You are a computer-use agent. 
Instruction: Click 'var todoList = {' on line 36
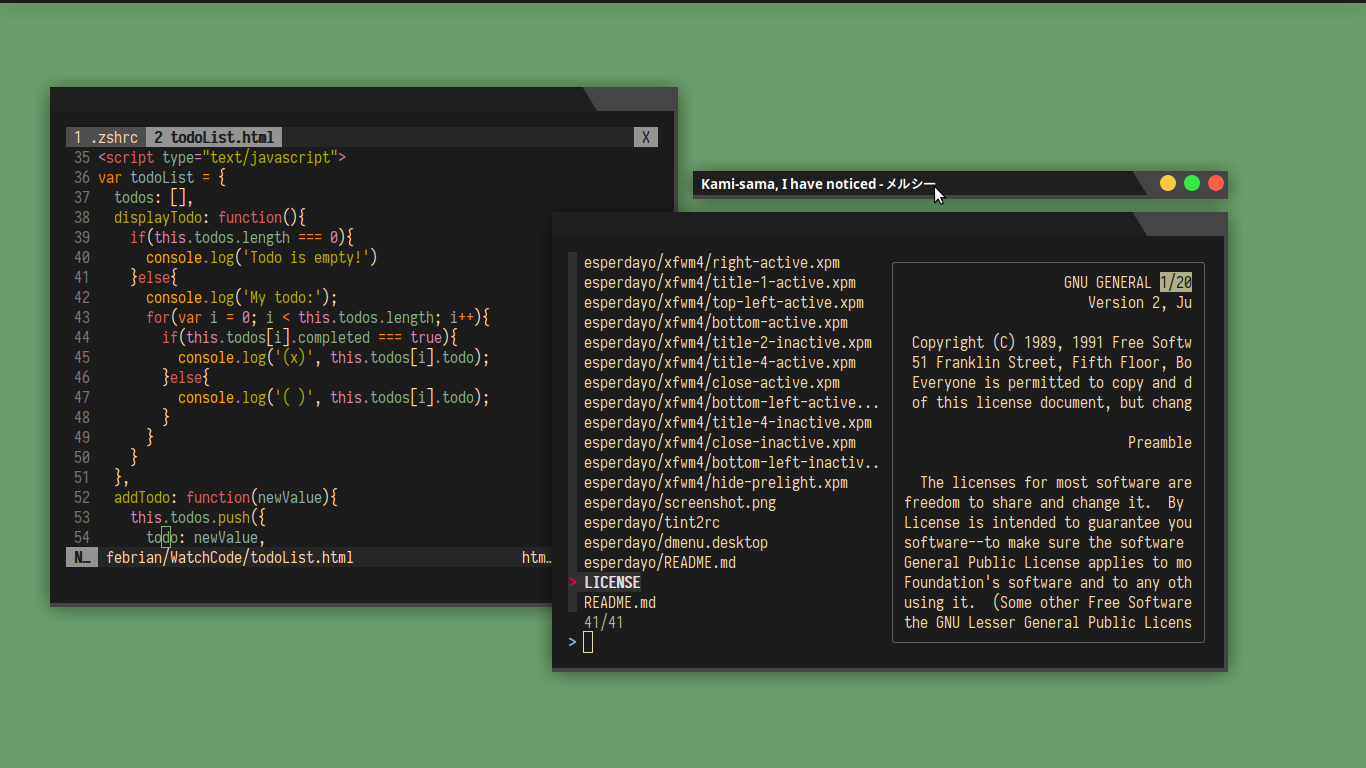(162, 178)
